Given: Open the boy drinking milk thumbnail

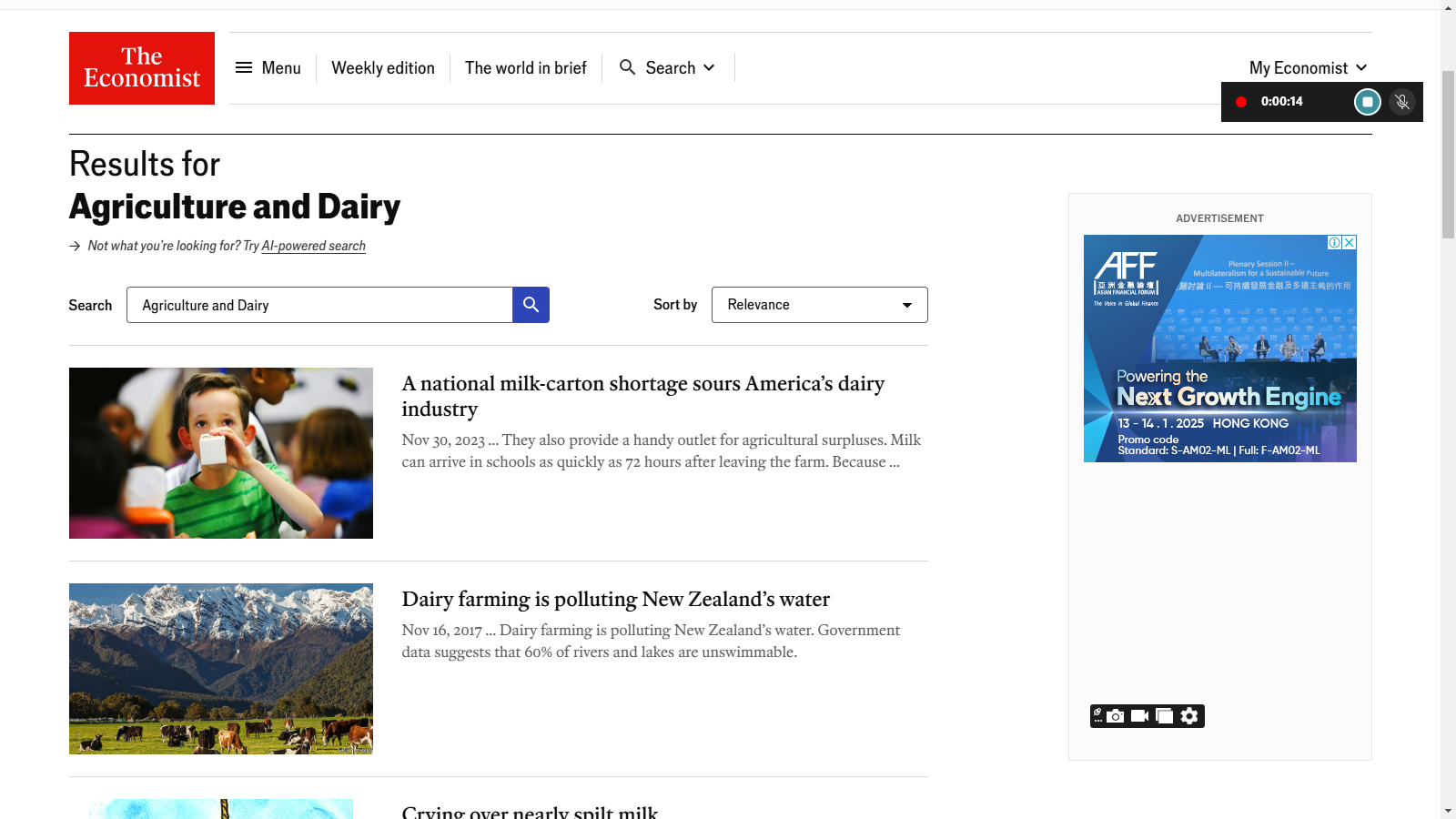Looking at the screenshot, I should (221, 453).
